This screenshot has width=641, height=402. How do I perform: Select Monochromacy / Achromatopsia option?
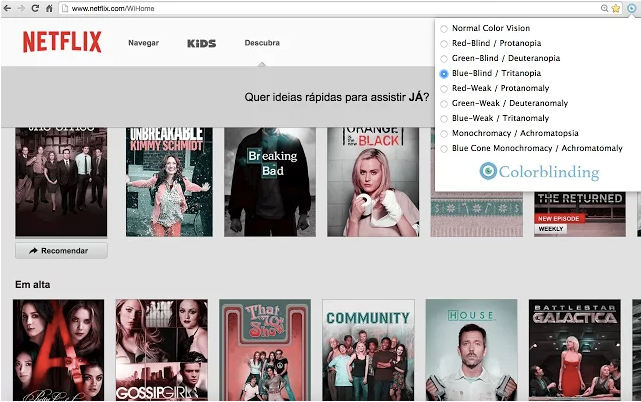tap(509, 133)
